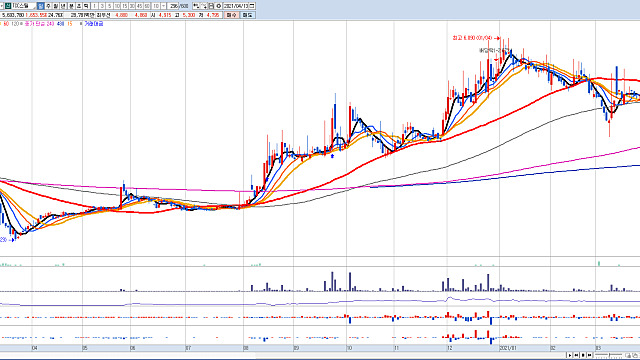Switch to tick (틱) chart period
The image size is (640, 360).
coord(86,6)
